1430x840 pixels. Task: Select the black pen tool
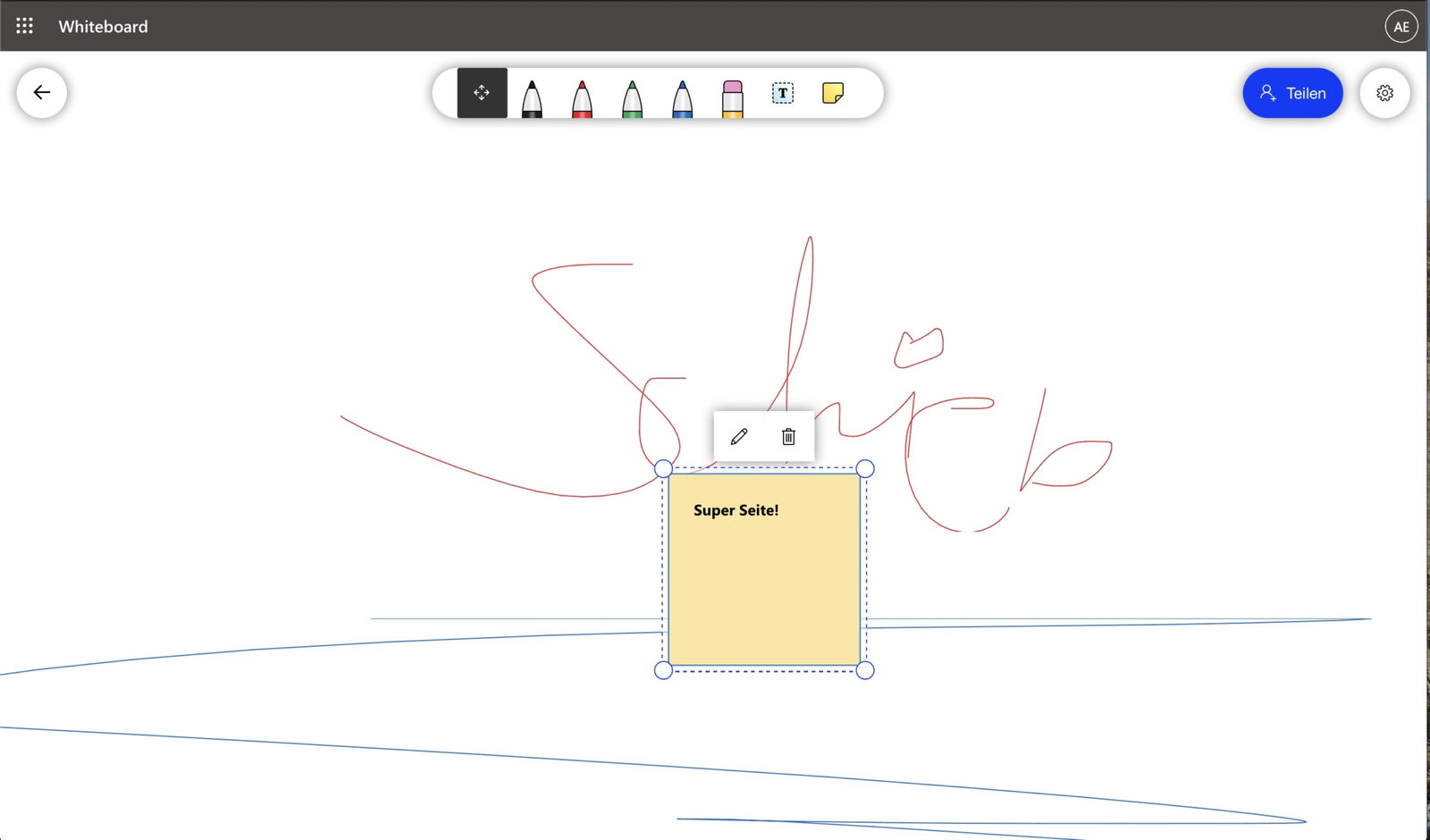point(532,97)
